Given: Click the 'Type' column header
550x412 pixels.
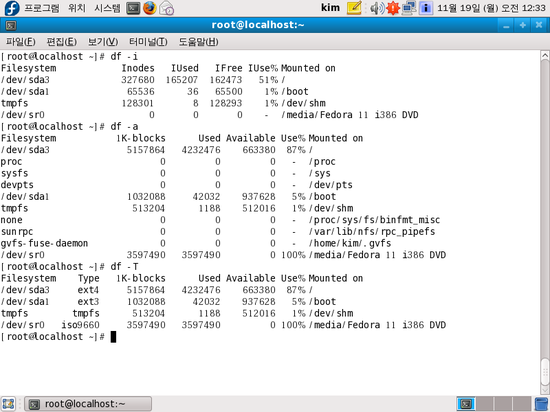Looking at the screenshot, I should click(88, 278).
